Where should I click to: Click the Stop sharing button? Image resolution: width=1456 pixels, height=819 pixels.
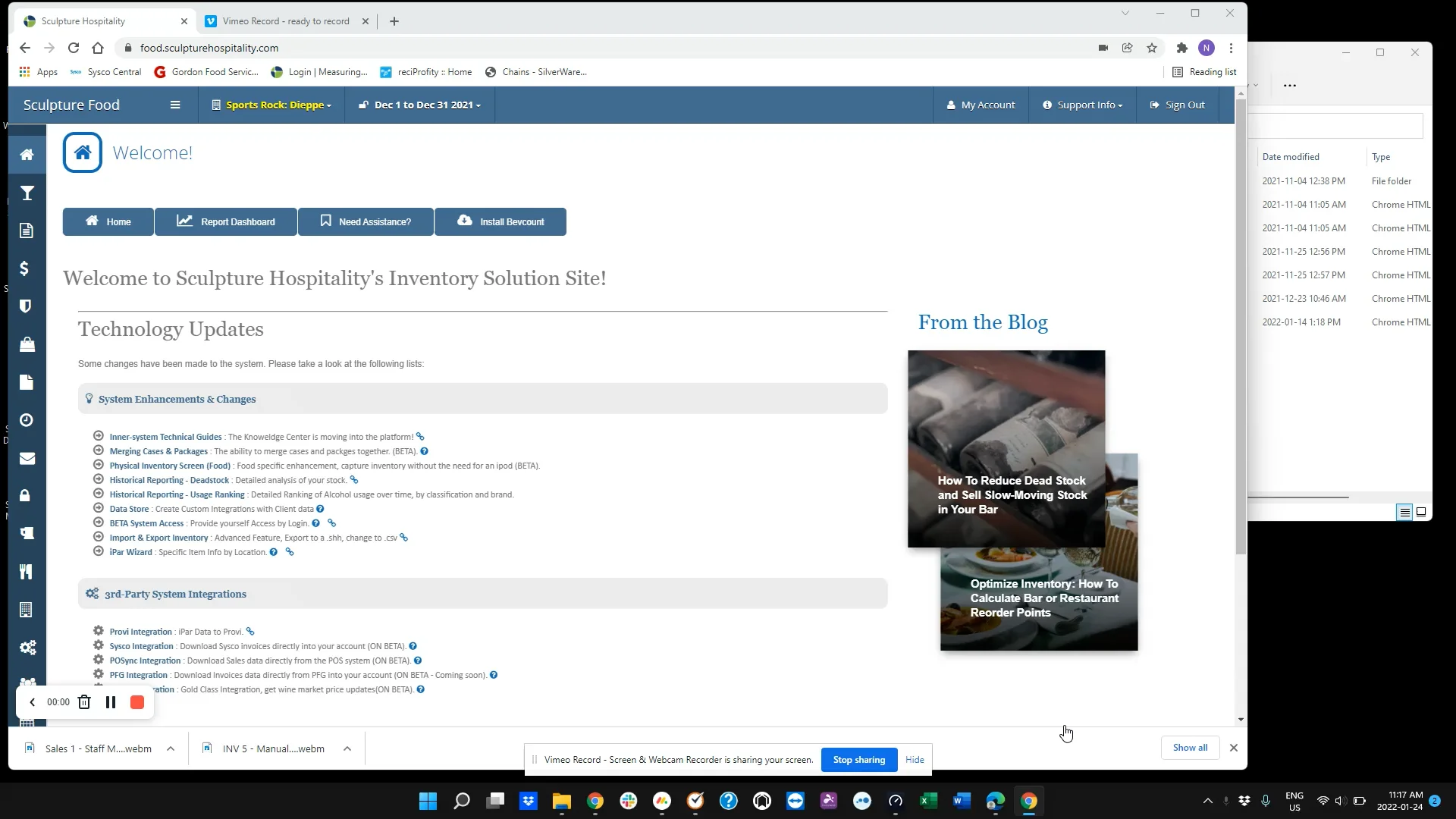(x=859, y=760)
